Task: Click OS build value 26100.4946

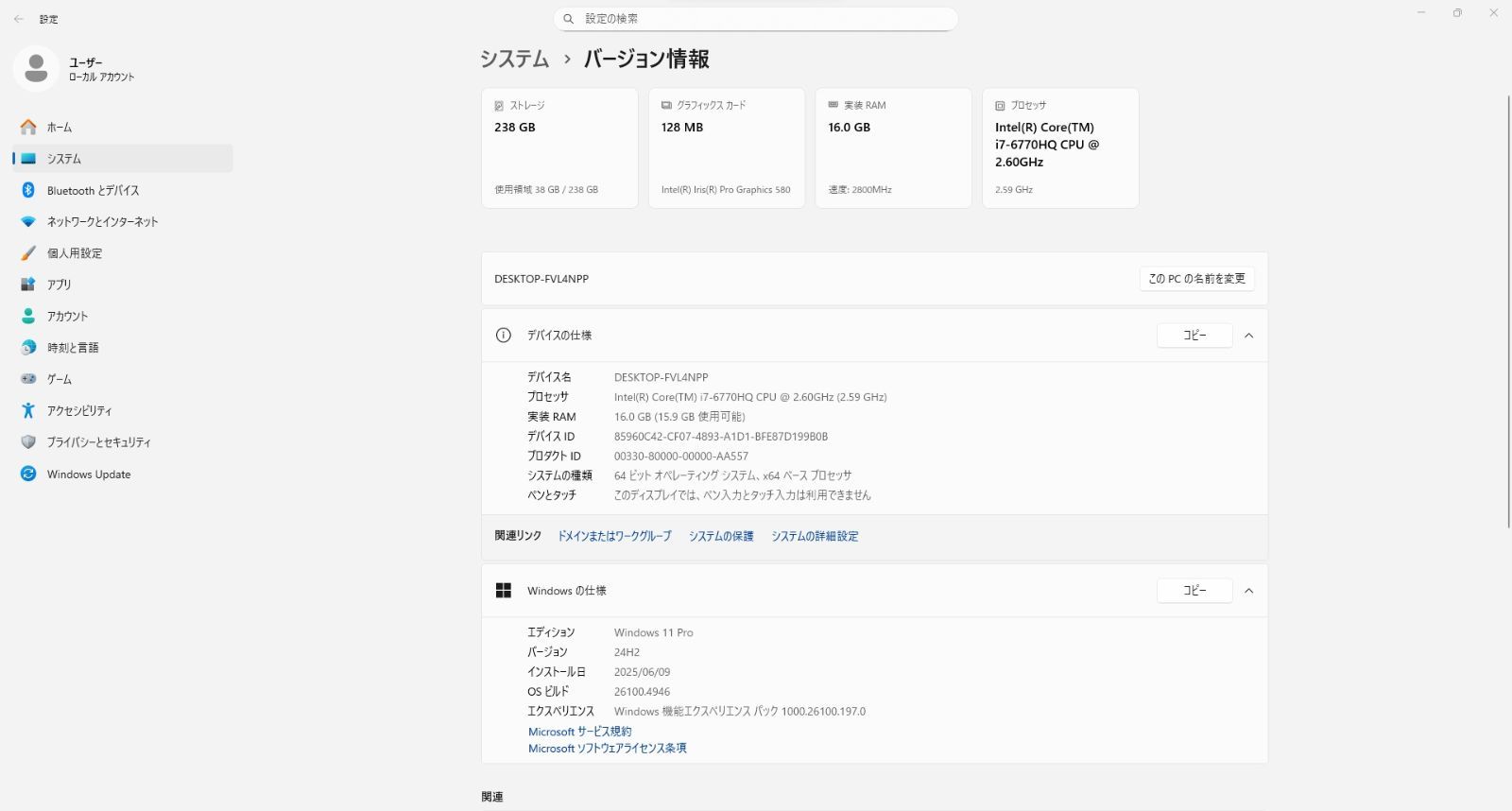Action: coord(643,692)
